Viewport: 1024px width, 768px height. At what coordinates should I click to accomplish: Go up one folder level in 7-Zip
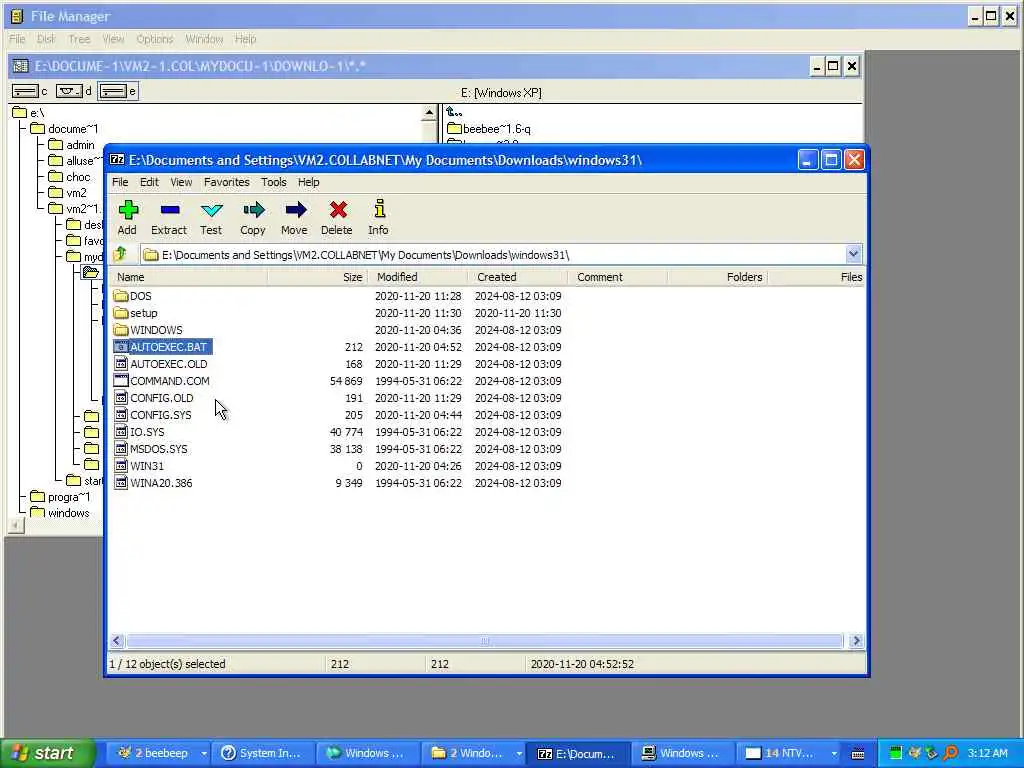pos(120,255)
